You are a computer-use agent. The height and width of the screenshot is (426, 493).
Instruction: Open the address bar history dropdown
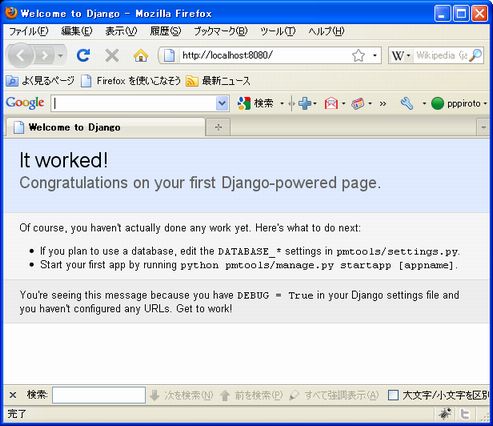click(x=375, y=55)
